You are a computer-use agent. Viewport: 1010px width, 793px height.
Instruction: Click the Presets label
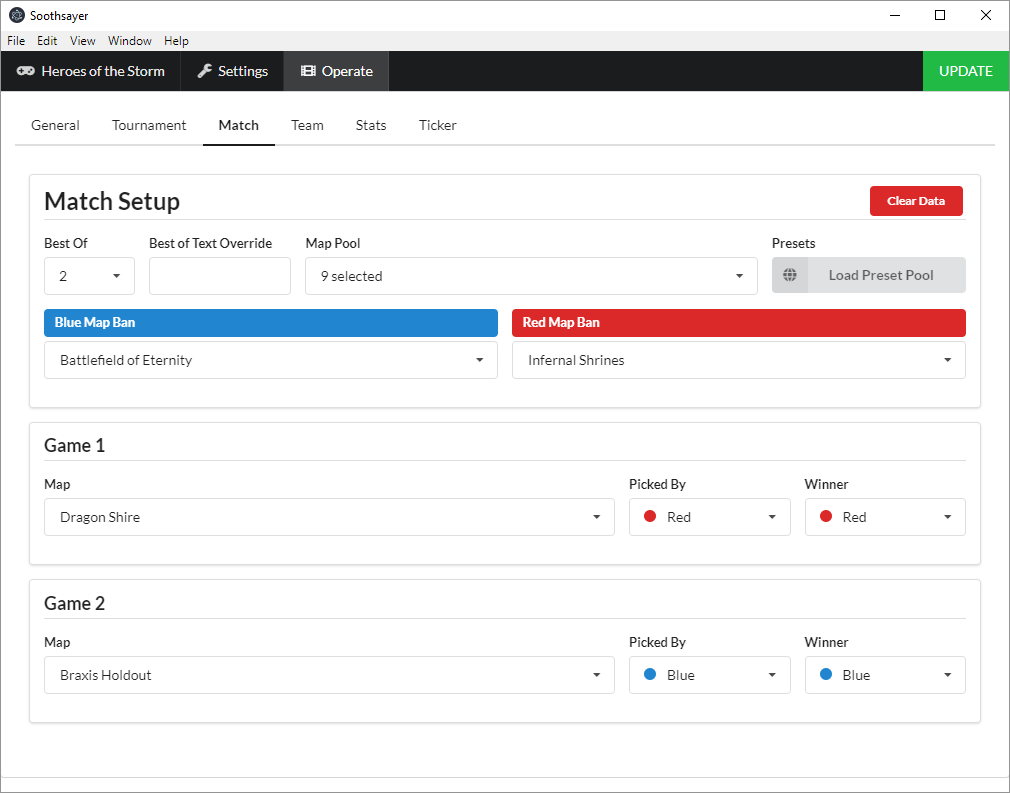[x=794, y=244]
